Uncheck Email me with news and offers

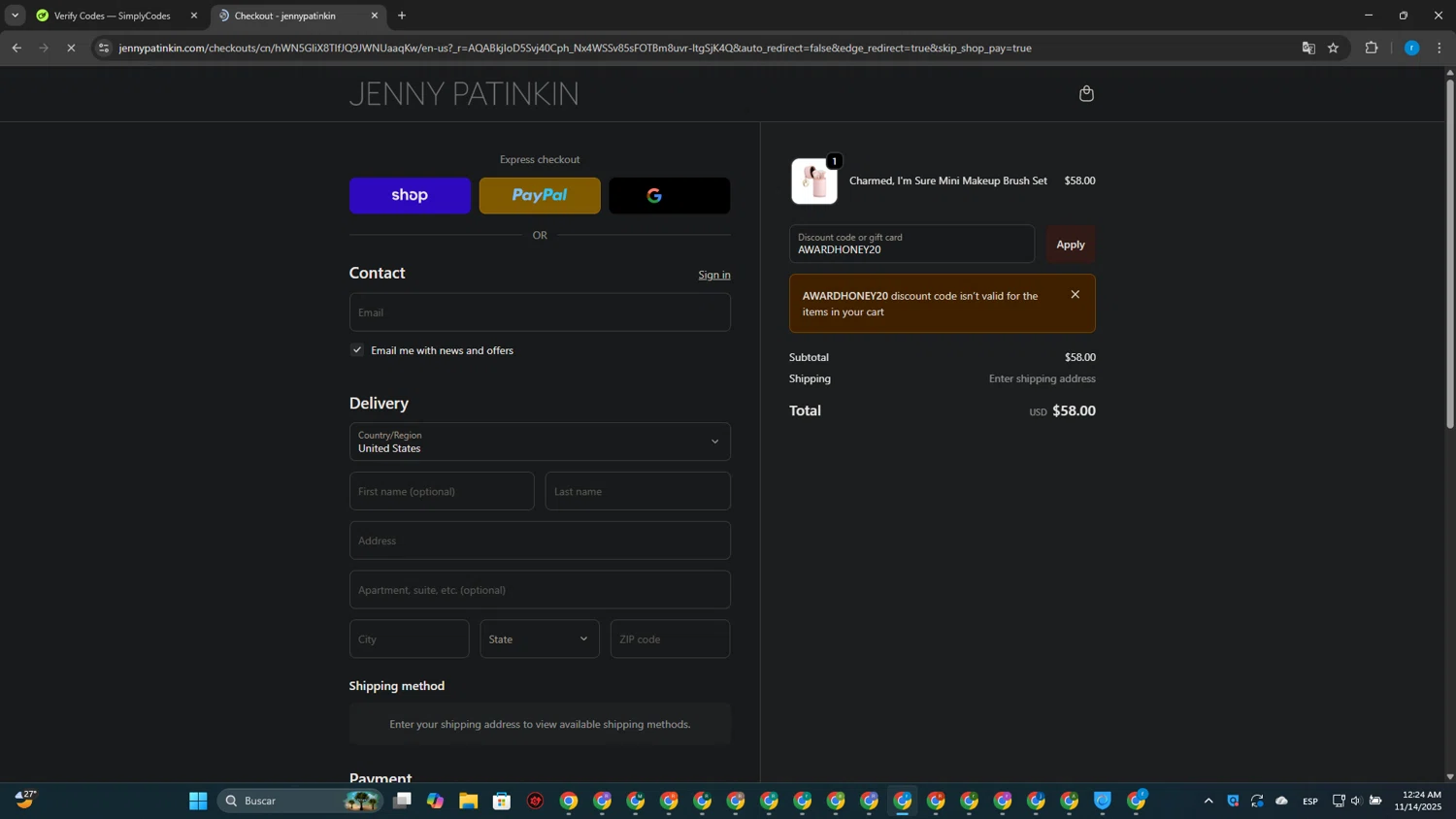click(357, 350)
